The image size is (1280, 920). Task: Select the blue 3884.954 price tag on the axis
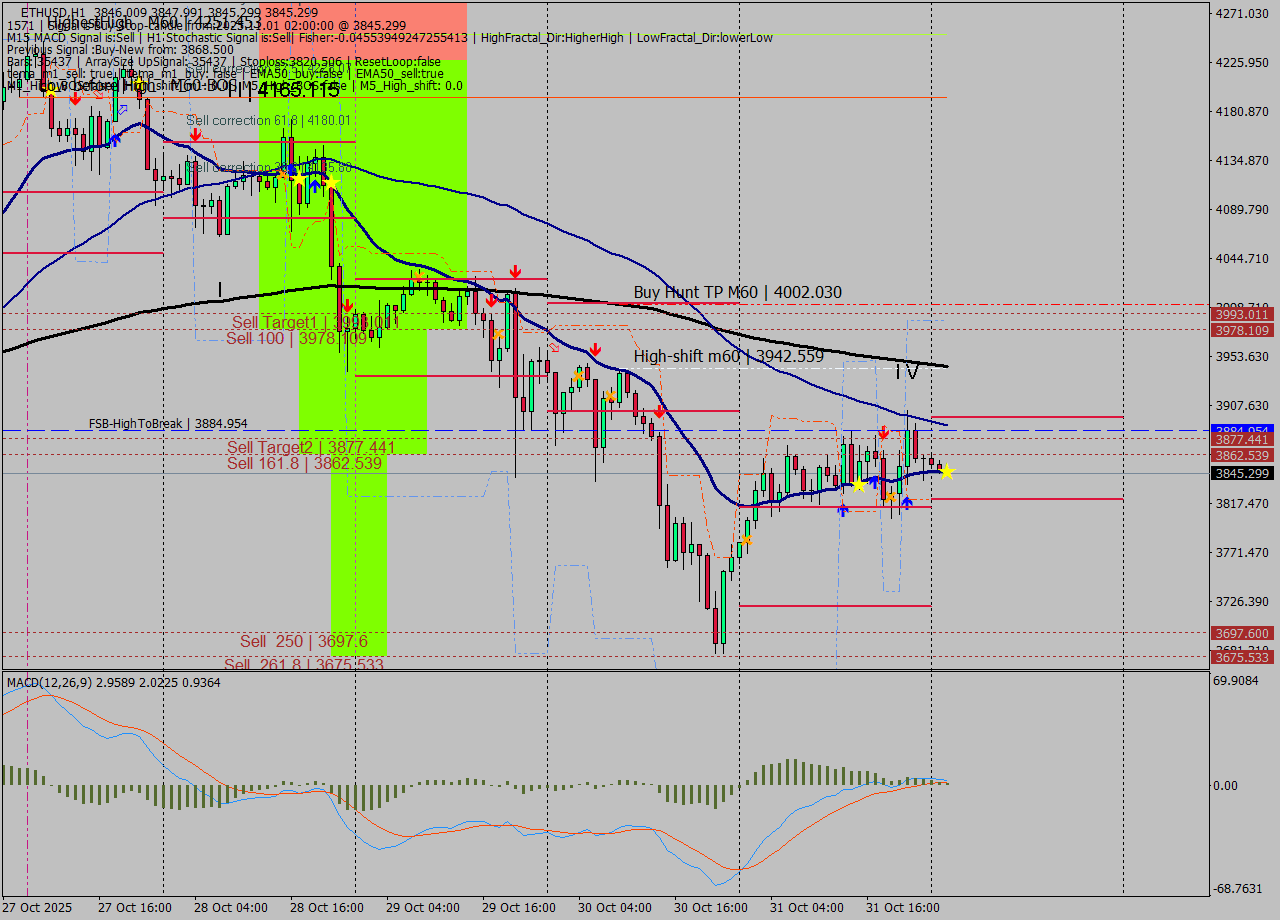1241,430
